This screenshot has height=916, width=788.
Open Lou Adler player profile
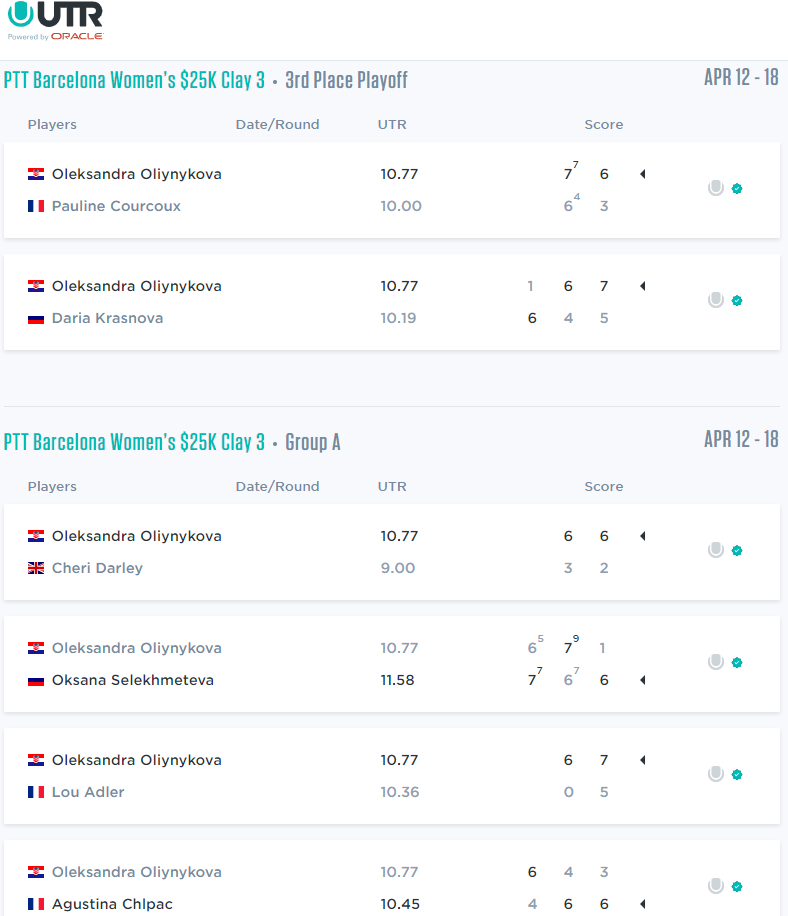88,792
